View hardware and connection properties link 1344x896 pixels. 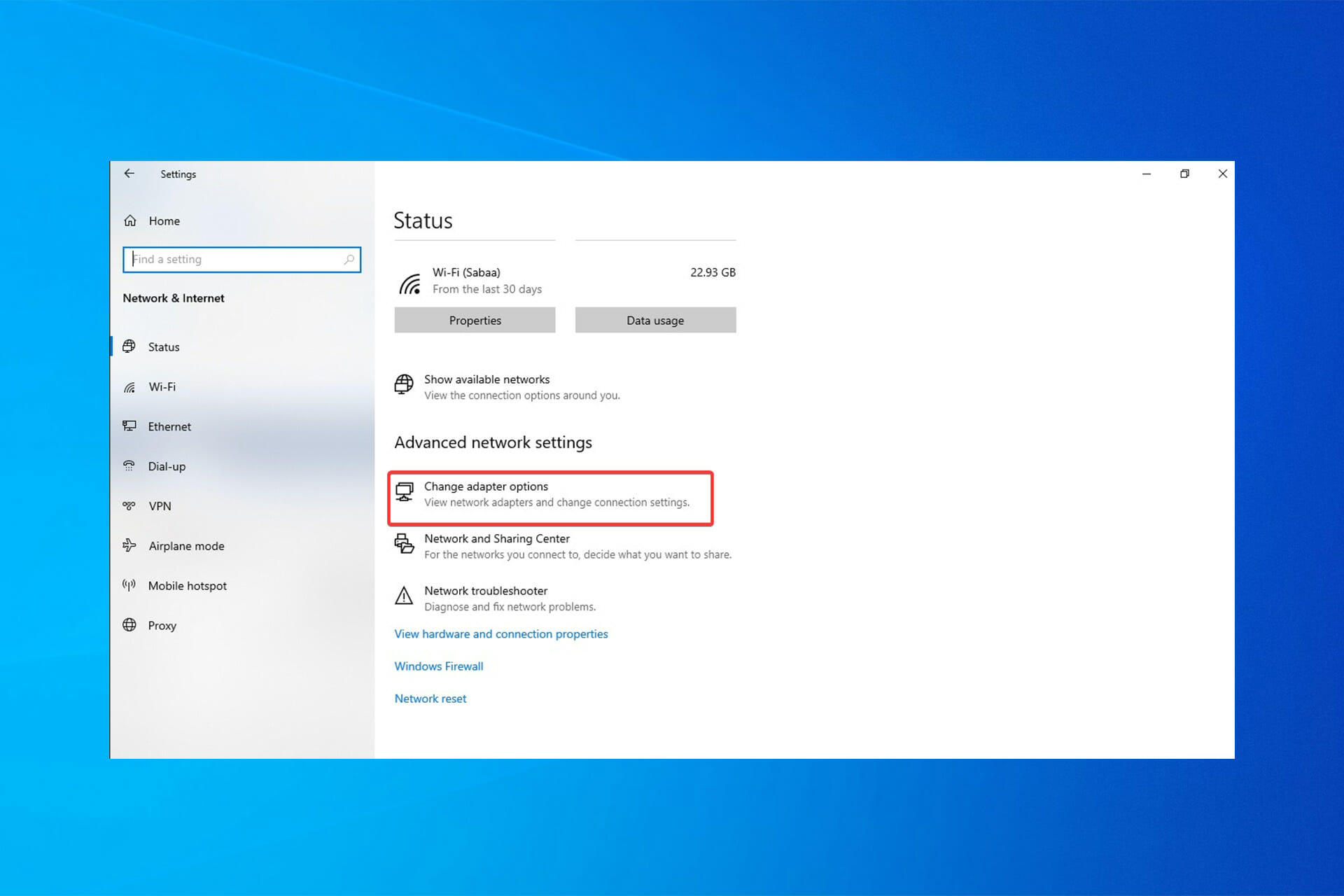(x=500, y=634)
